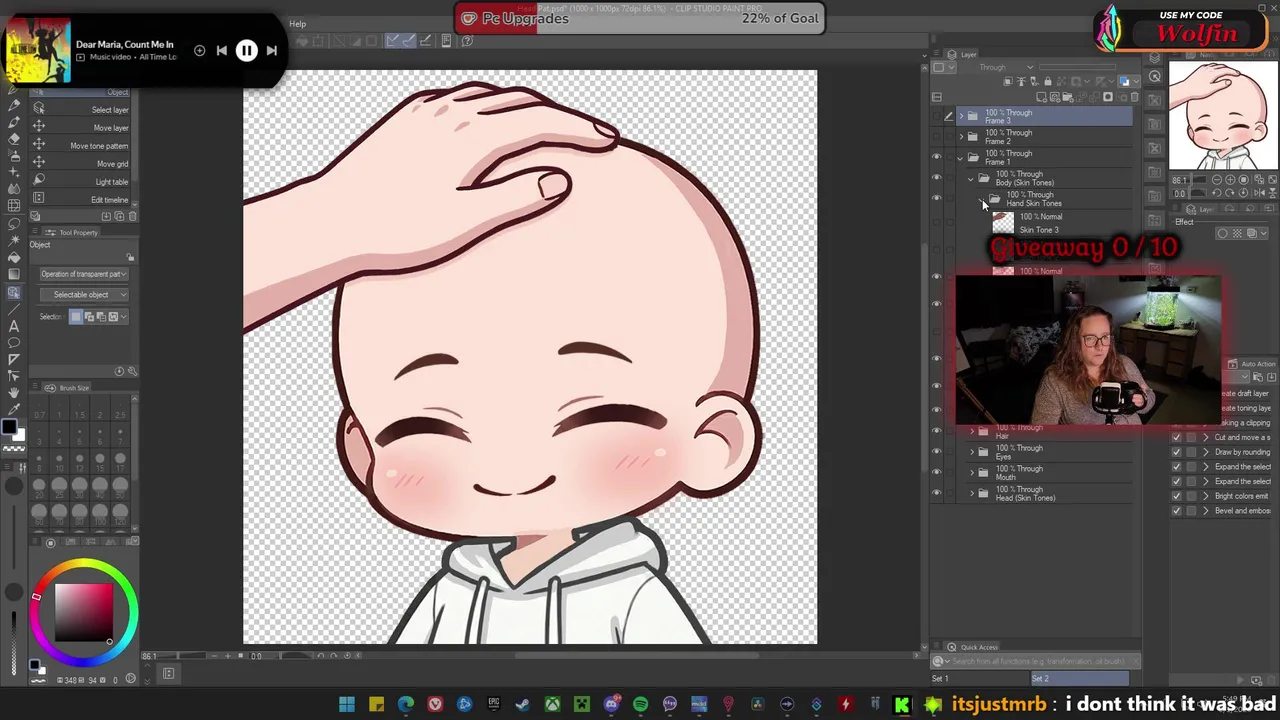Open tool property wrench settings icon
1280x720 pixels.
pyautogui.click(x=132, y=371)
